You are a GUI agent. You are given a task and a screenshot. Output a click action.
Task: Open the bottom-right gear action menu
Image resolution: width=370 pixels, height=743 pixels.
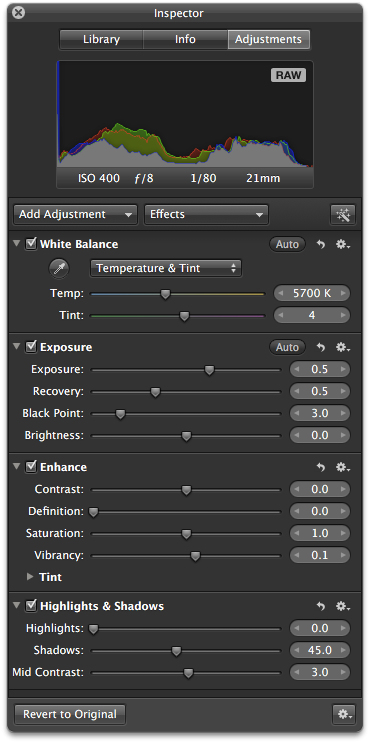coord(343,715)
